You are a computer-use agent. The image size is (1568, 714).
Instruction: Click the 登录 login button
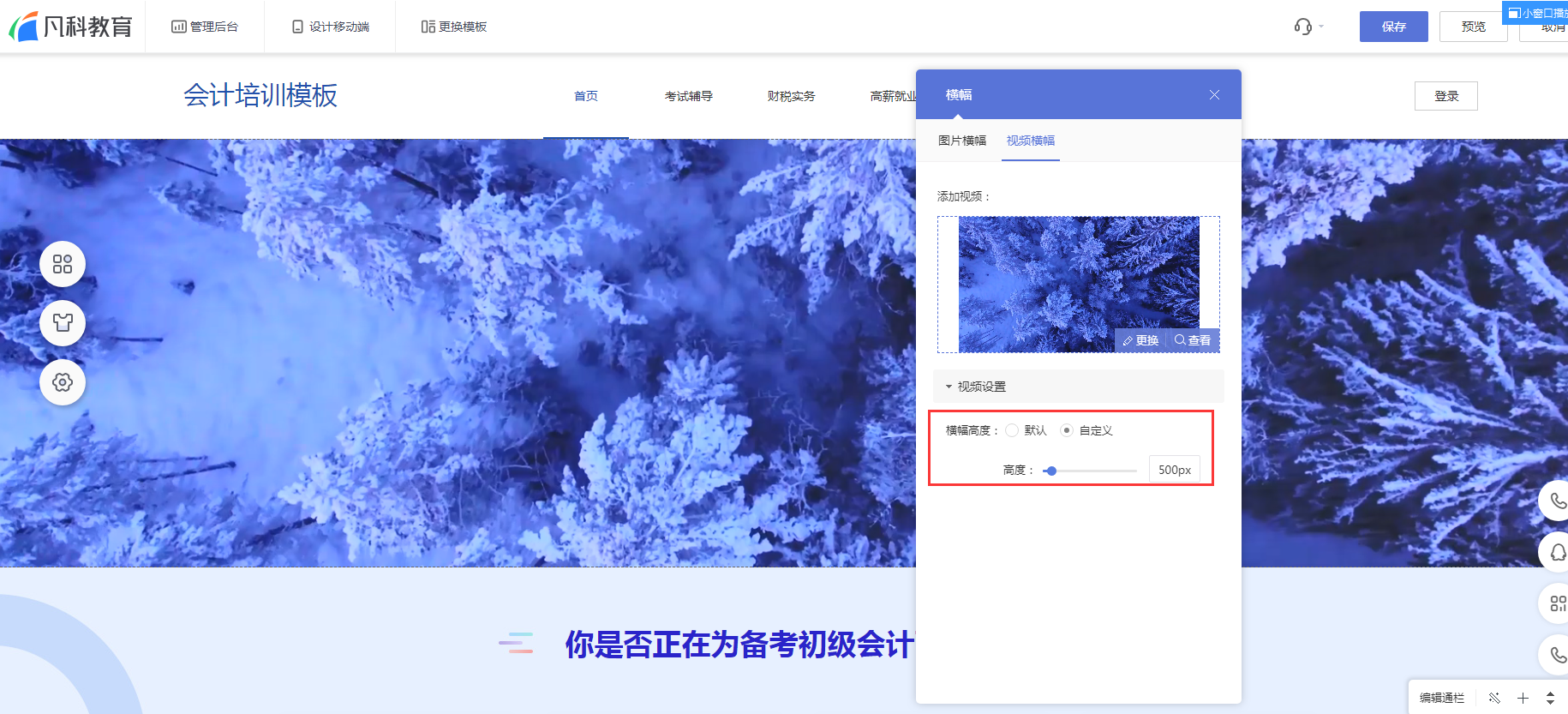(1446, 96)
